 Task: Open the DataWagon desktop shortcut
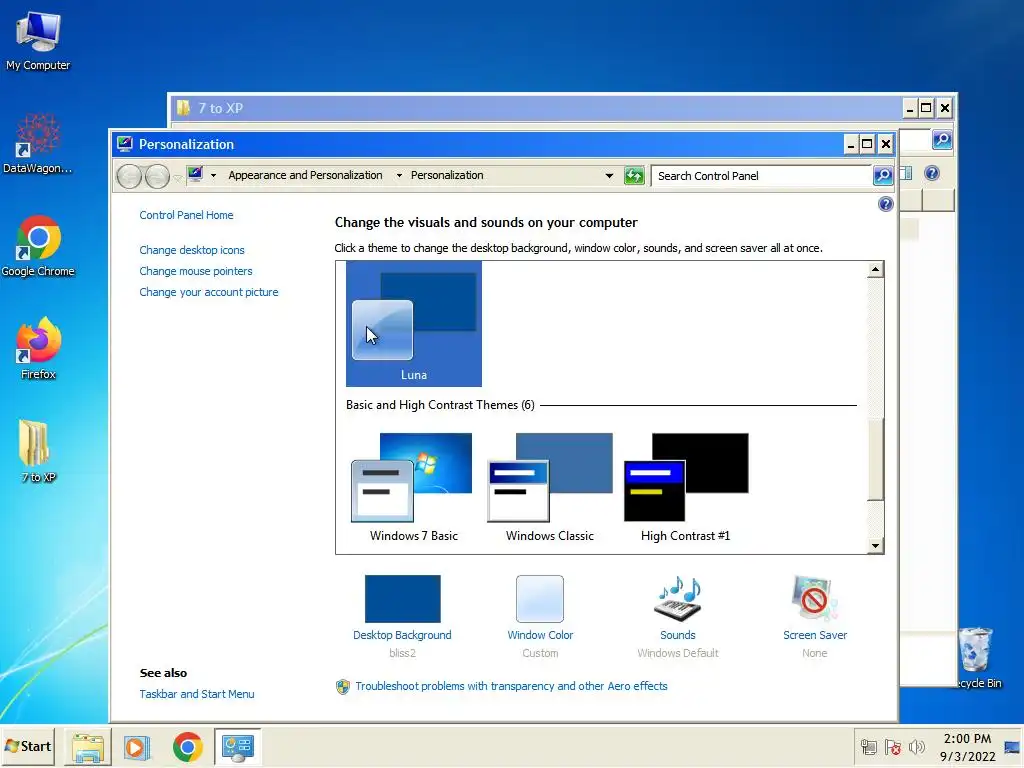click(x=38, y=144)
